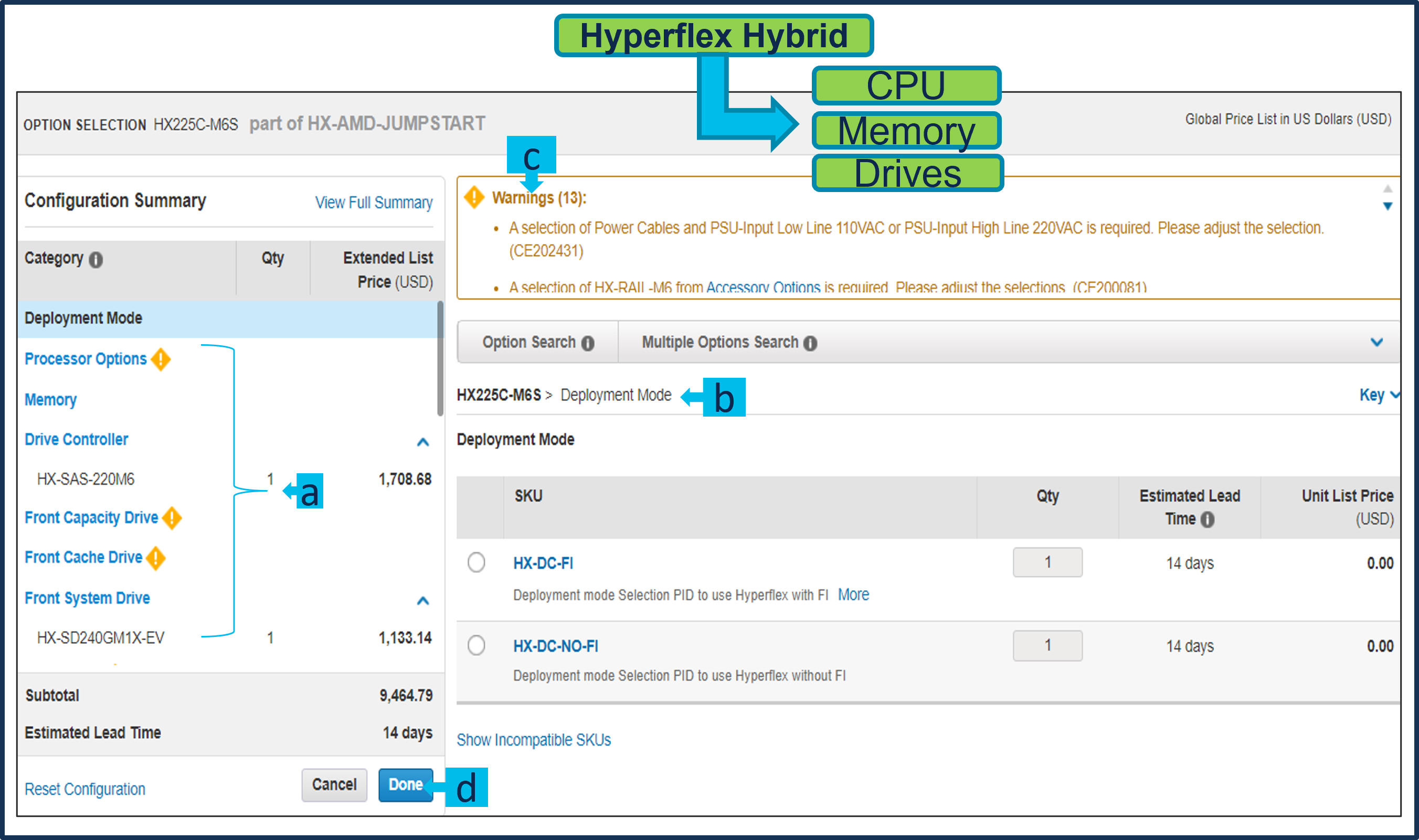This screenshot has width=1419, height=840.
Task: Click warning icon next to Processor Options
Action: pyautogui.click(x=161, y=359)
